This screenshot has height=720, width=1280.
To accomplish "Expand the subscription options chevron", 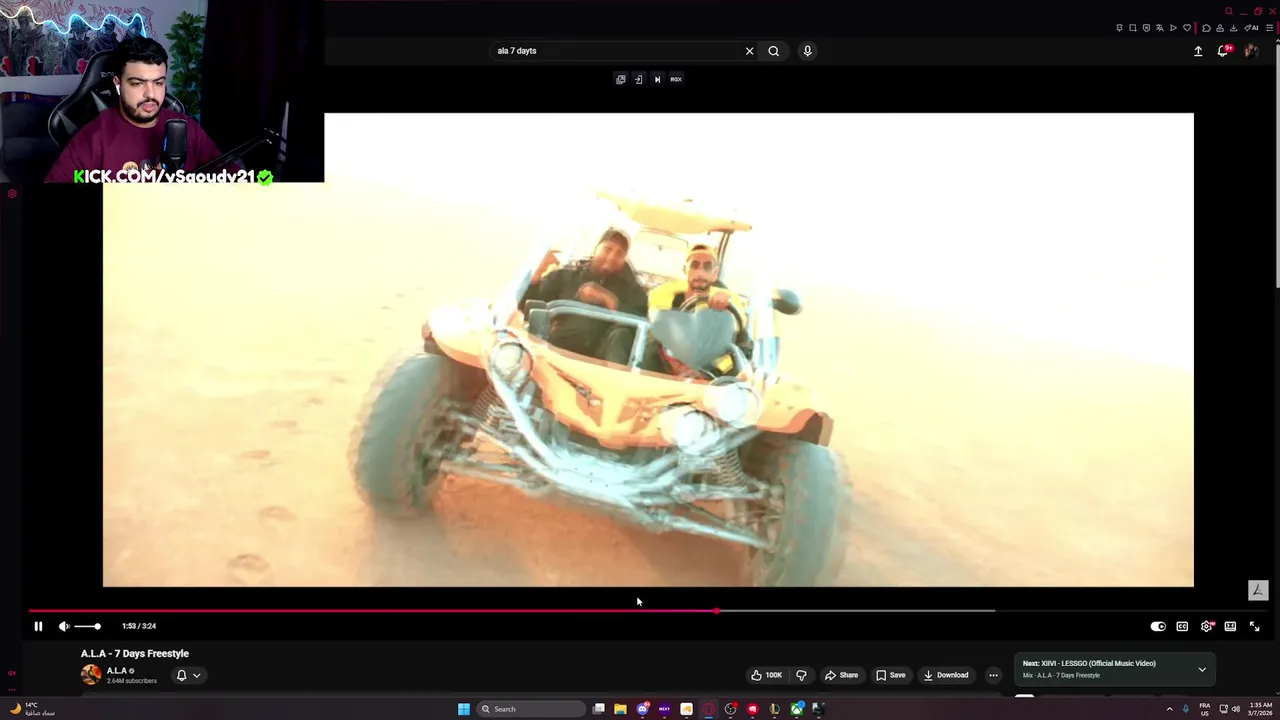I will pyautogui.click(x=197, y=675).
